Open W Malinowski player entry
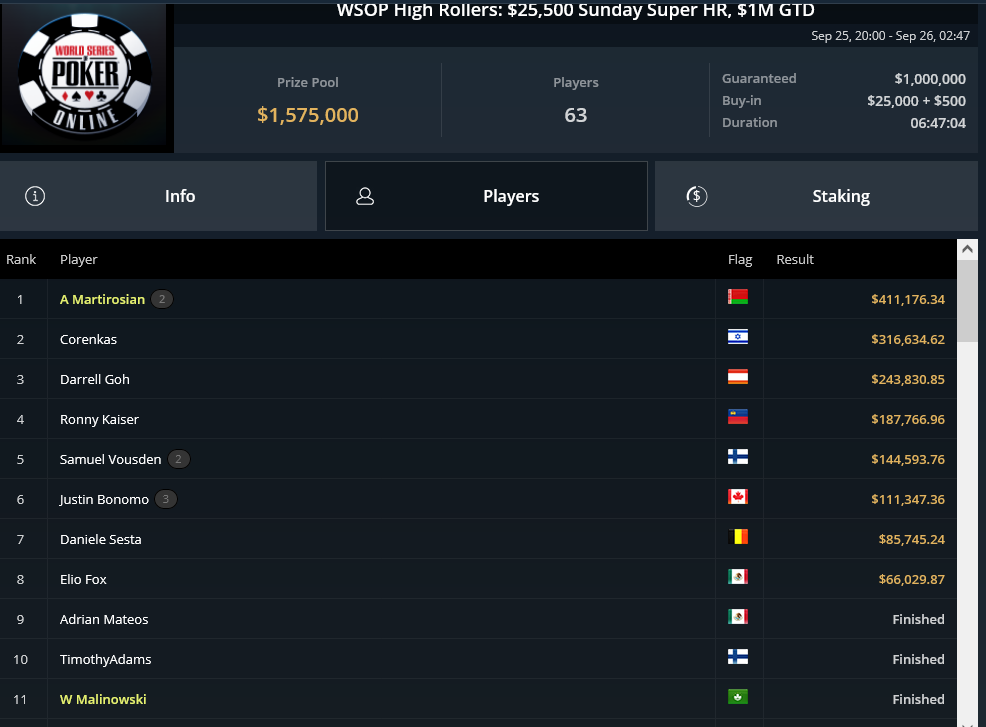 pyautogui.click(x=103, y=699)
